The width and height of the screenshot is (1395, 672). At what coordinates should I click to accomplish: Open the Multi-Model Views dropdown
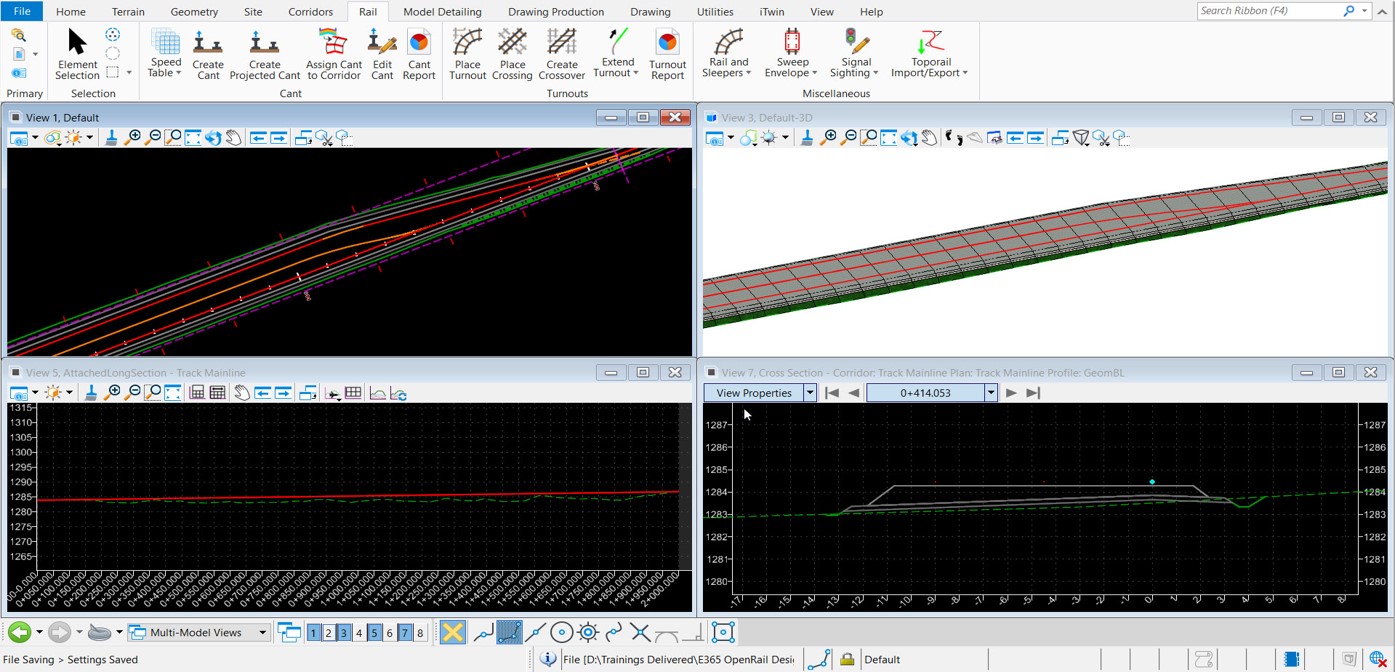[265, 632]
